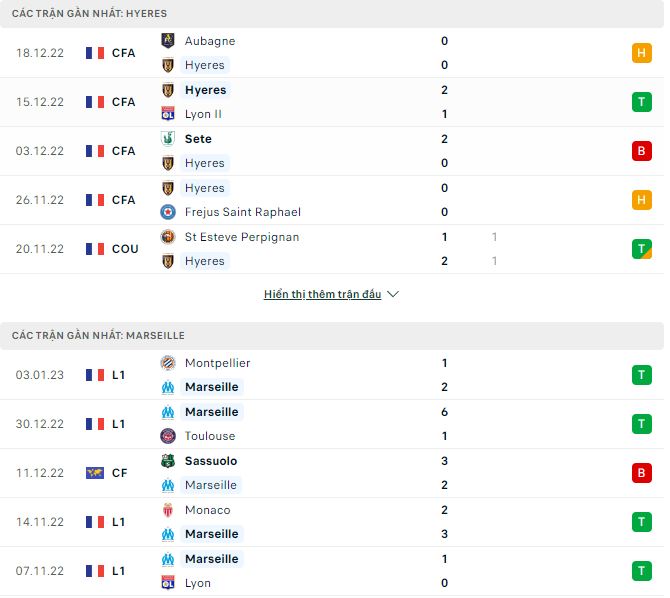Screen dimensions: 670x598
Task: Open the Aubagne vs Hyeres draw badge
Action: (641, 53)
